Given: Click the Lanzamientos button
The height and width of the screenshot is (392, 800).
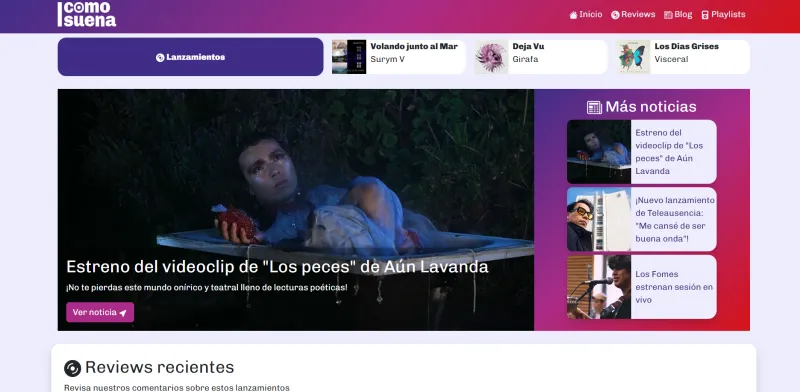Looking at the screenshot, I should (190, 57).
